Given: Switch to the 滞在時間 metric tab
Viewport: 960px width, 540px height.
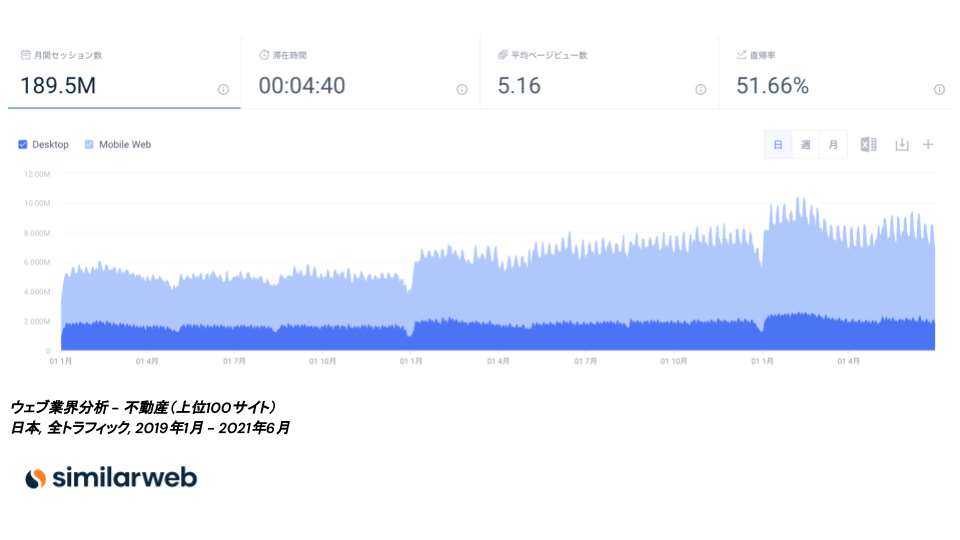Looking at the screenshot, I should pos(359,73).
